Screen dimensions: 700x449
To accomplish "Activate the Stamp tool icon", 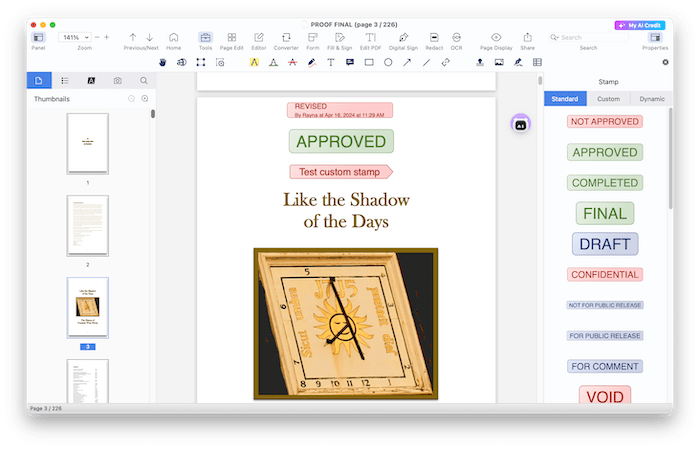I will coord(479,62).
